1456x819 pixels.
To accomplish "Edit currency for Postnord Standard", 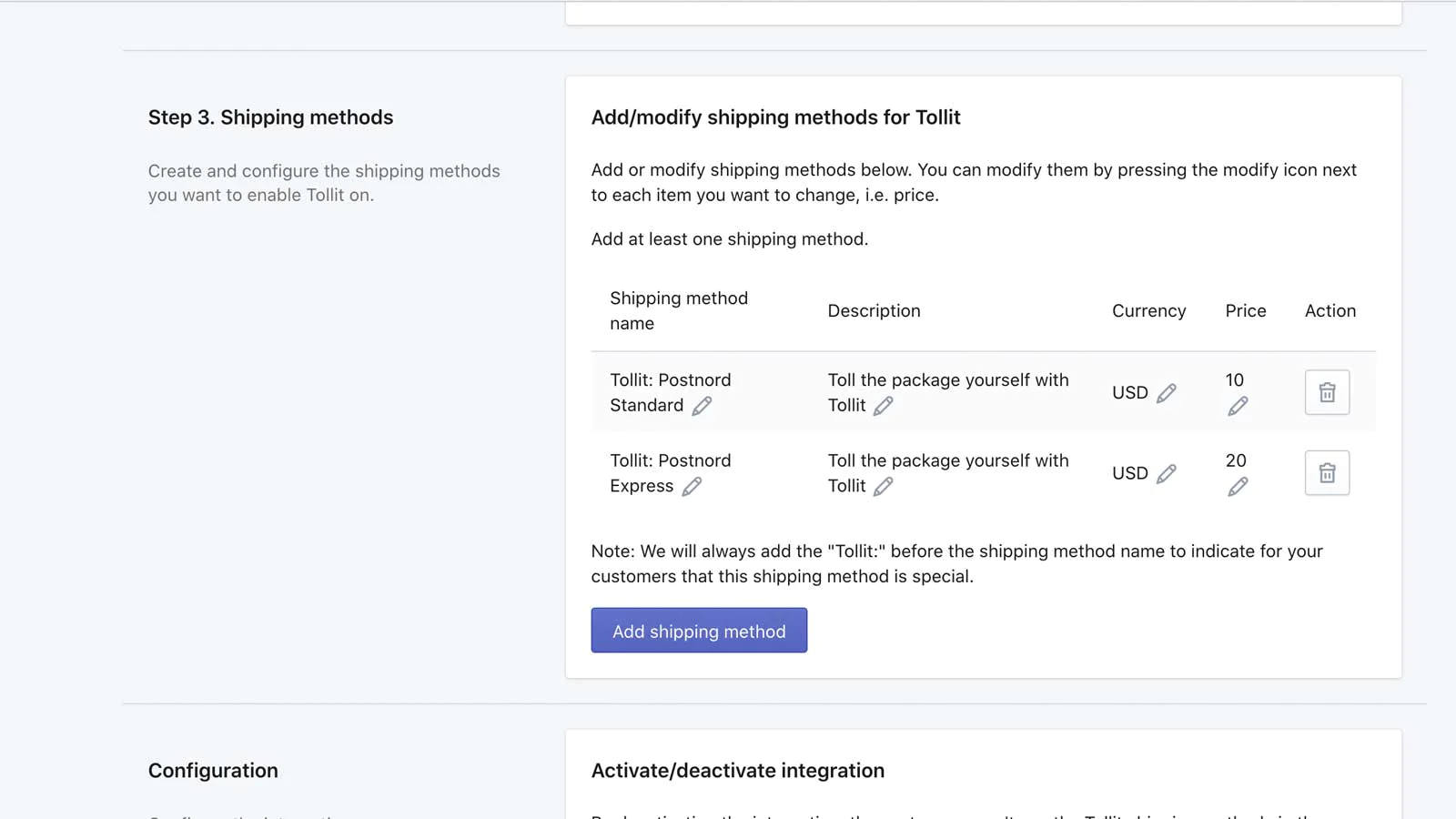I will pyautogui.click(x=1166, y=393).
